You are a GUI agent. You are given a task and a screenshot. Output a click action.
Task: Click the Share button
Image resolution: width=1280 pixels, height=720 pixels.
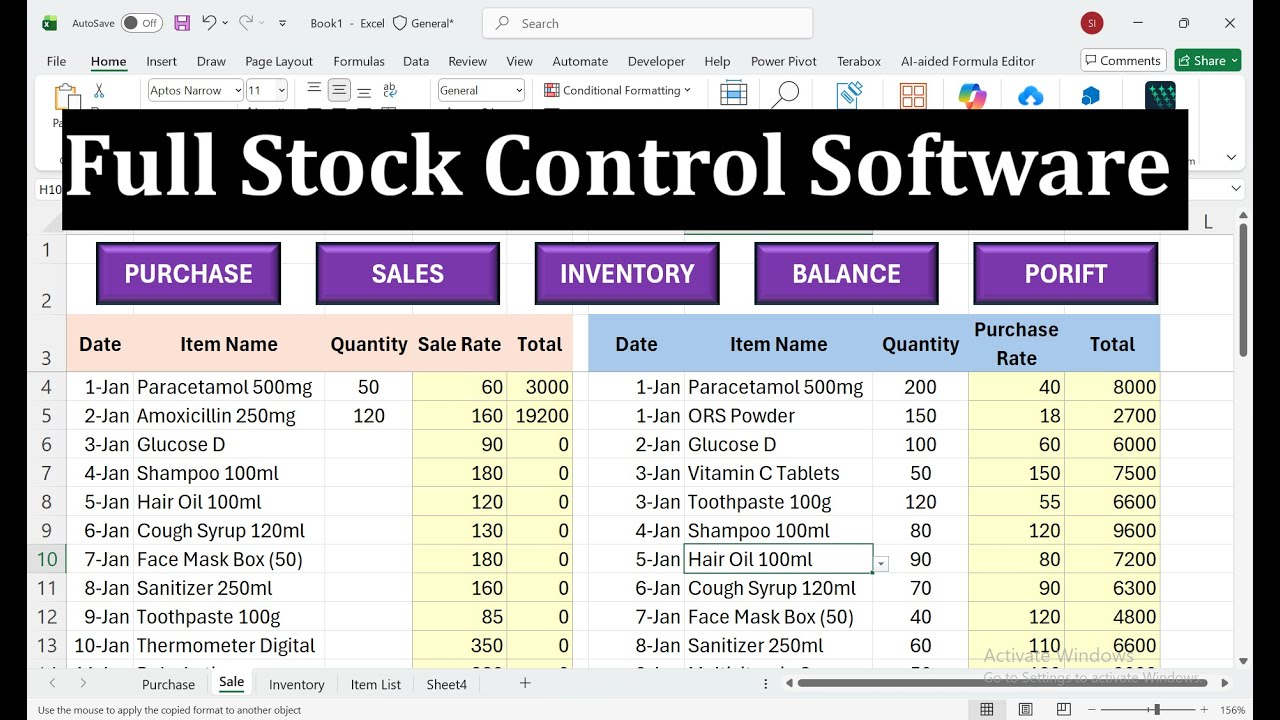pos(1208,60)
